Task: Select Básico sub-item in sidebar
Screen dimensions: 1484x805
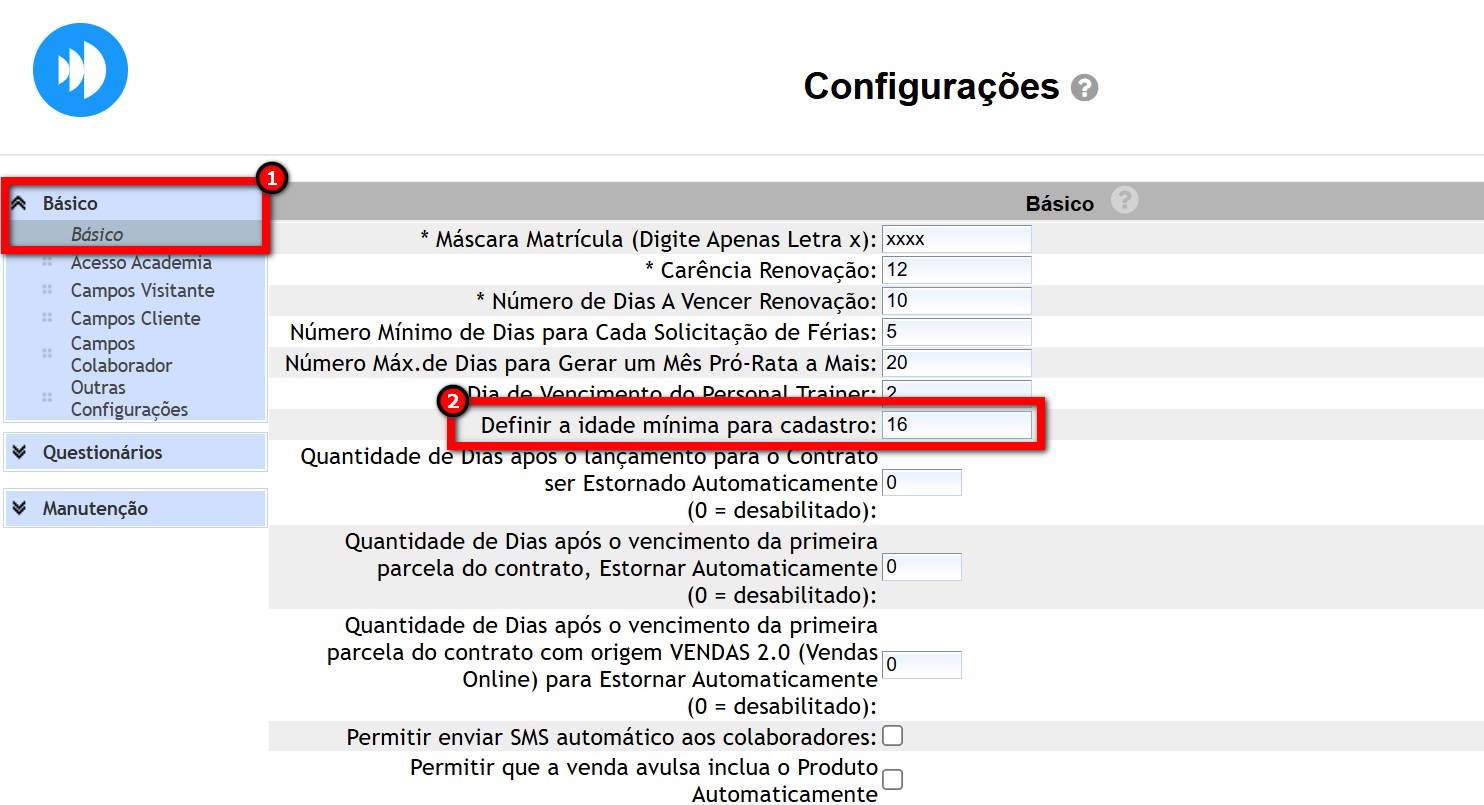Action: (x=97, y=234)
